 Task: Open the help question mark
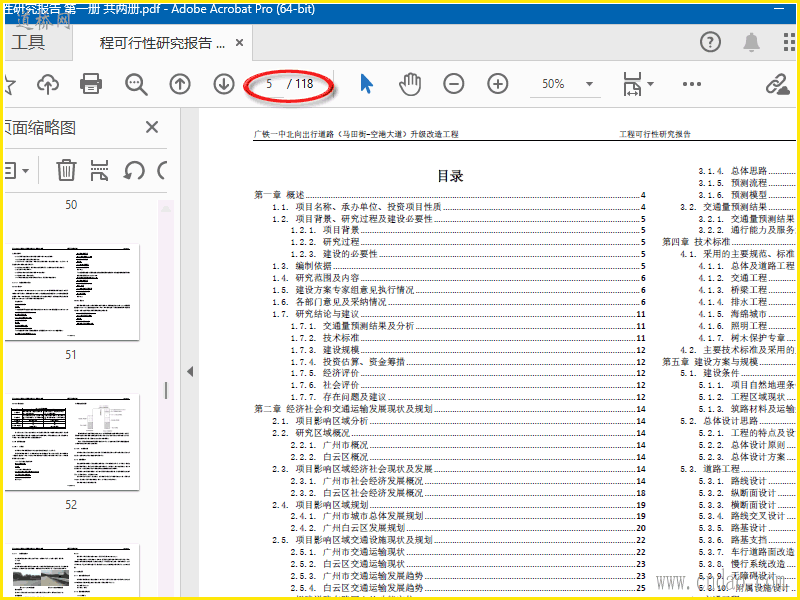(x=710, y=42)
